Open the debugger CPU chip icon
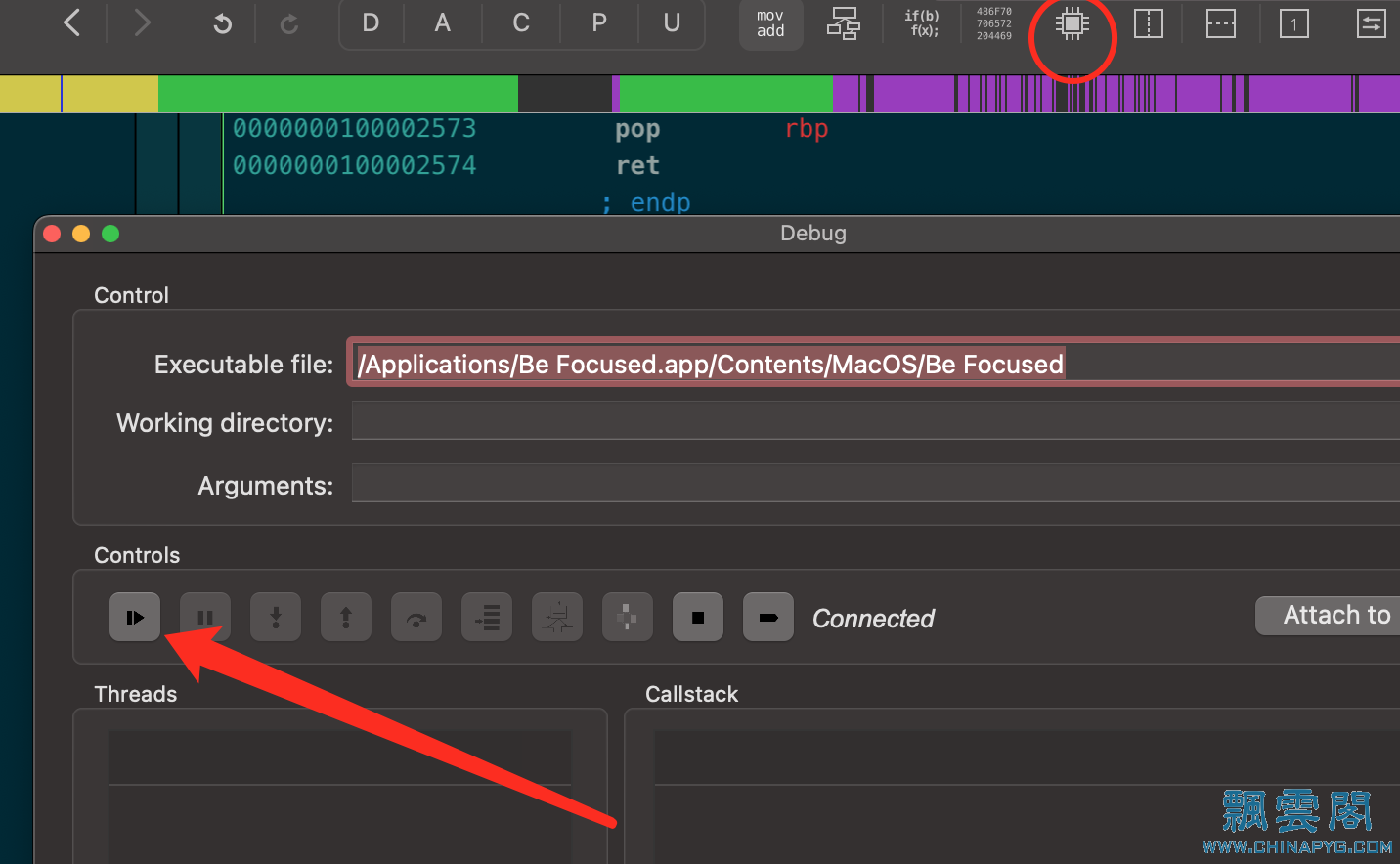 click(1072, 23)
